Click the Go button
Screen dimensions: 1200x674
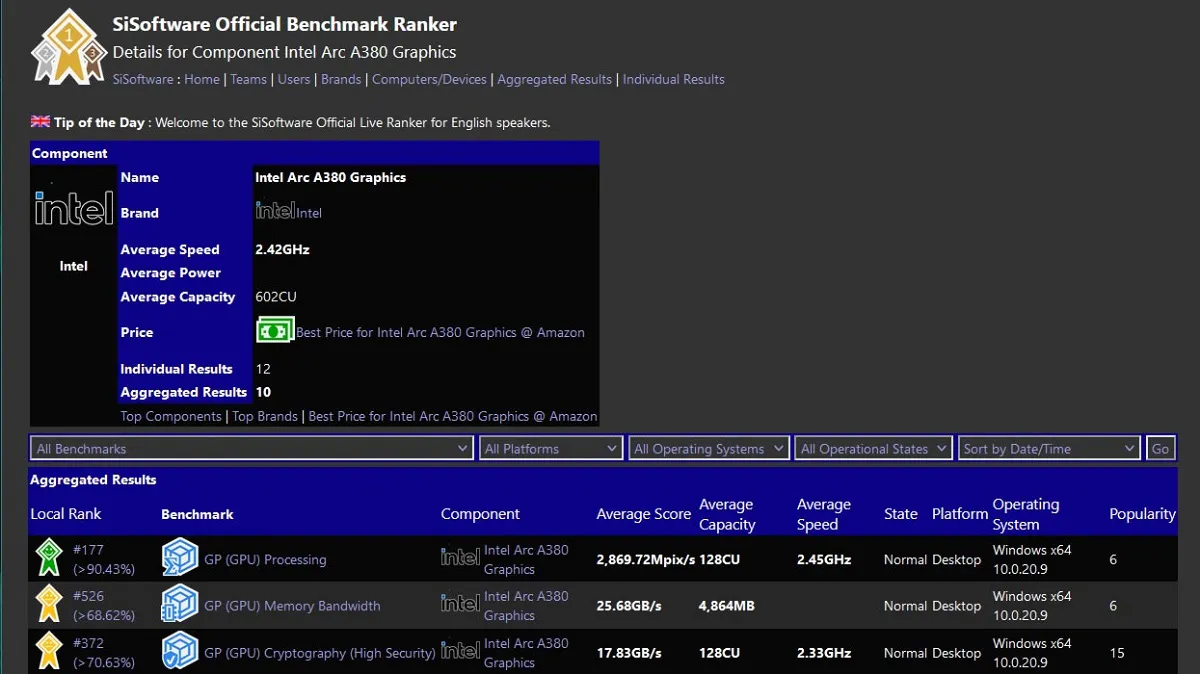[1160, 449]
